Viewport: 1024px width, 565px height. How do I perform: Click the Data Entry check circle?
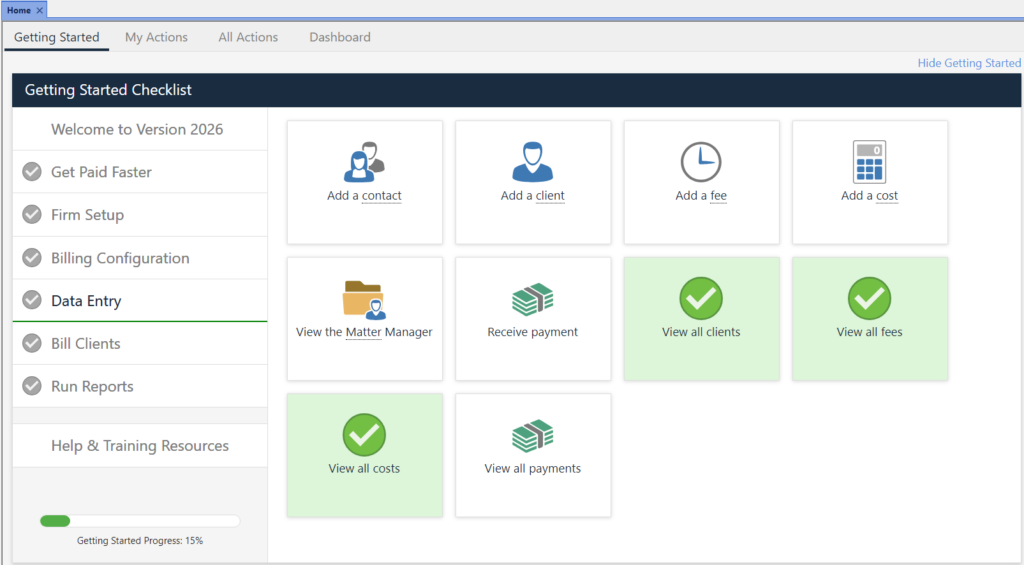pyautogui.click(x=32, y=300)
